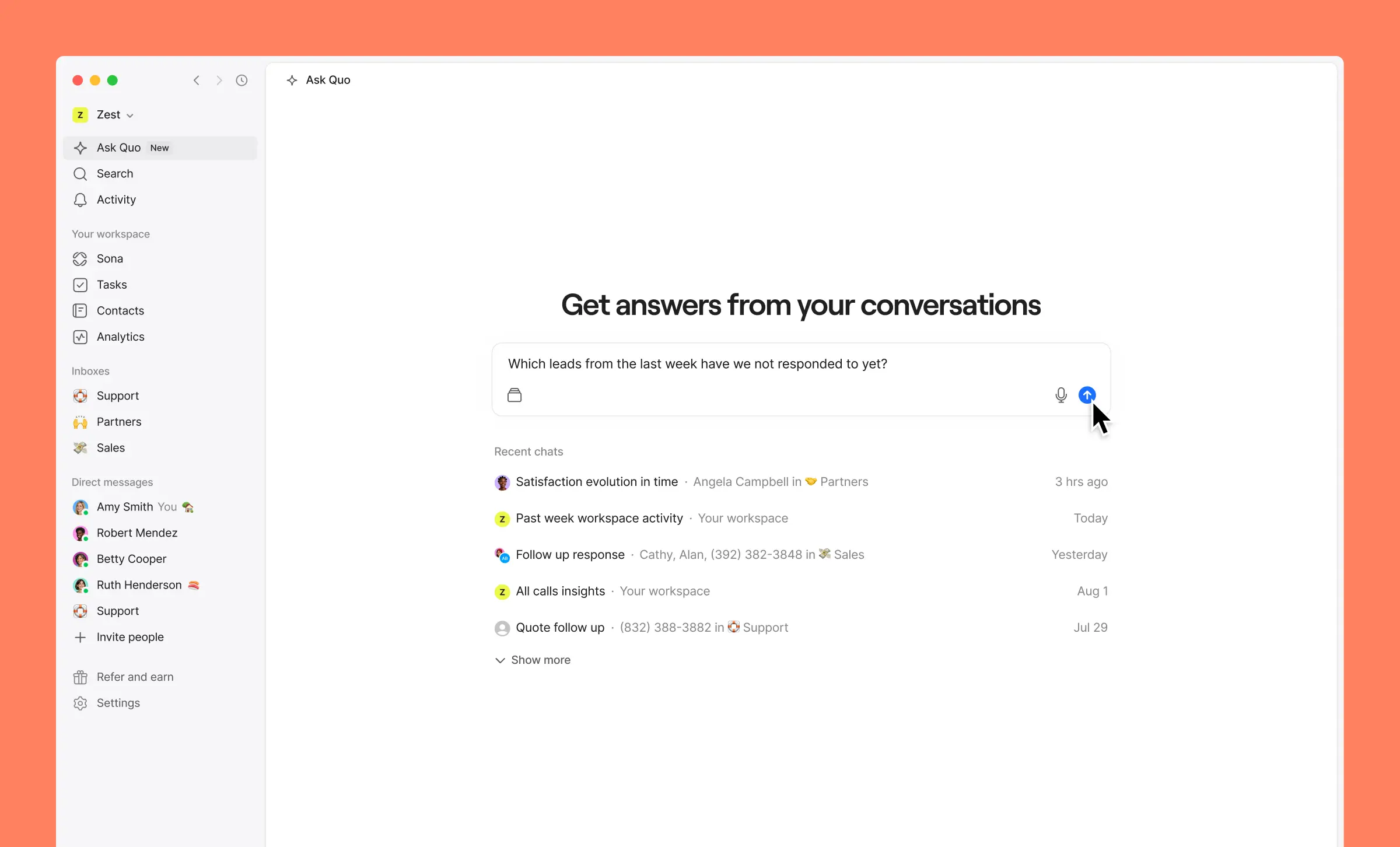The width and height of the screenshot is (1400, 847).
Task: Open the inbox selector icon in prompt box
Action: 514,395
